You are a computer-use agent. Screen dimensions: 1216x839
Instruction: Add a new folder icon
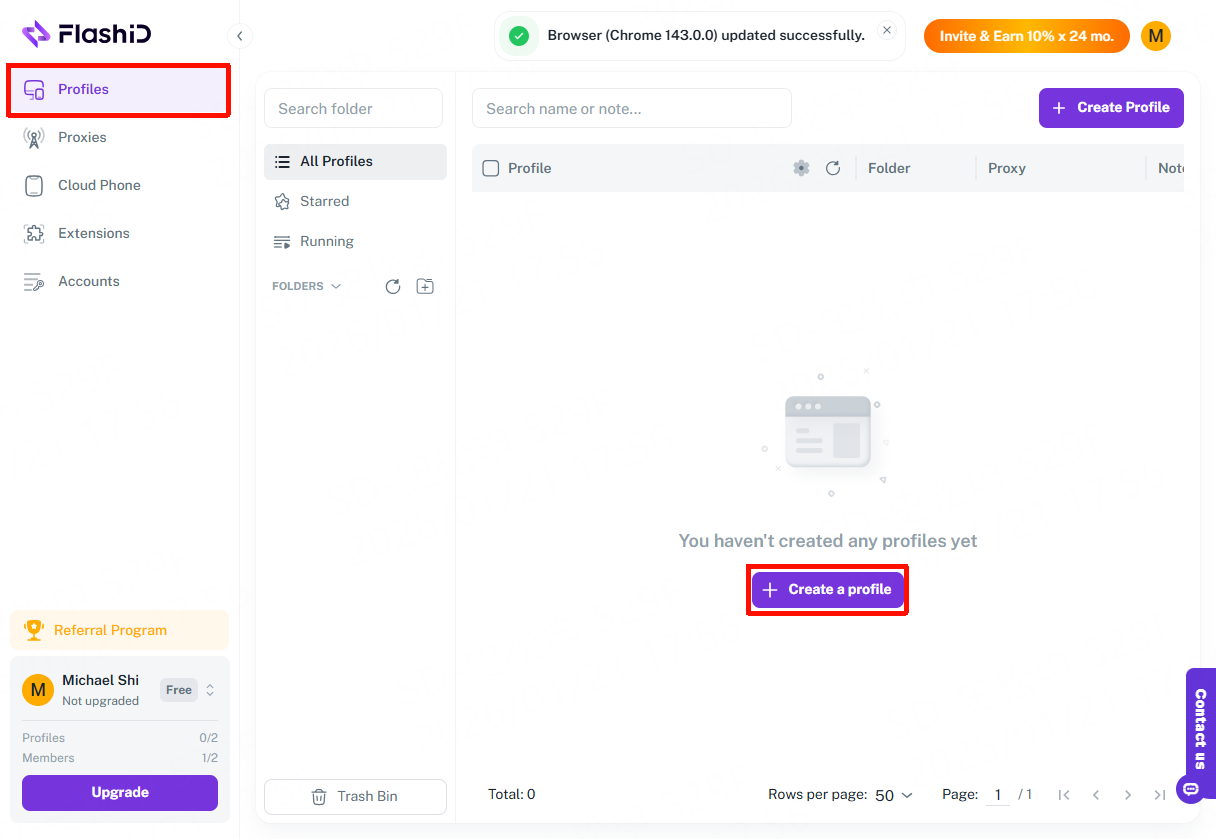pyautogui.click(x=425, y=287)
